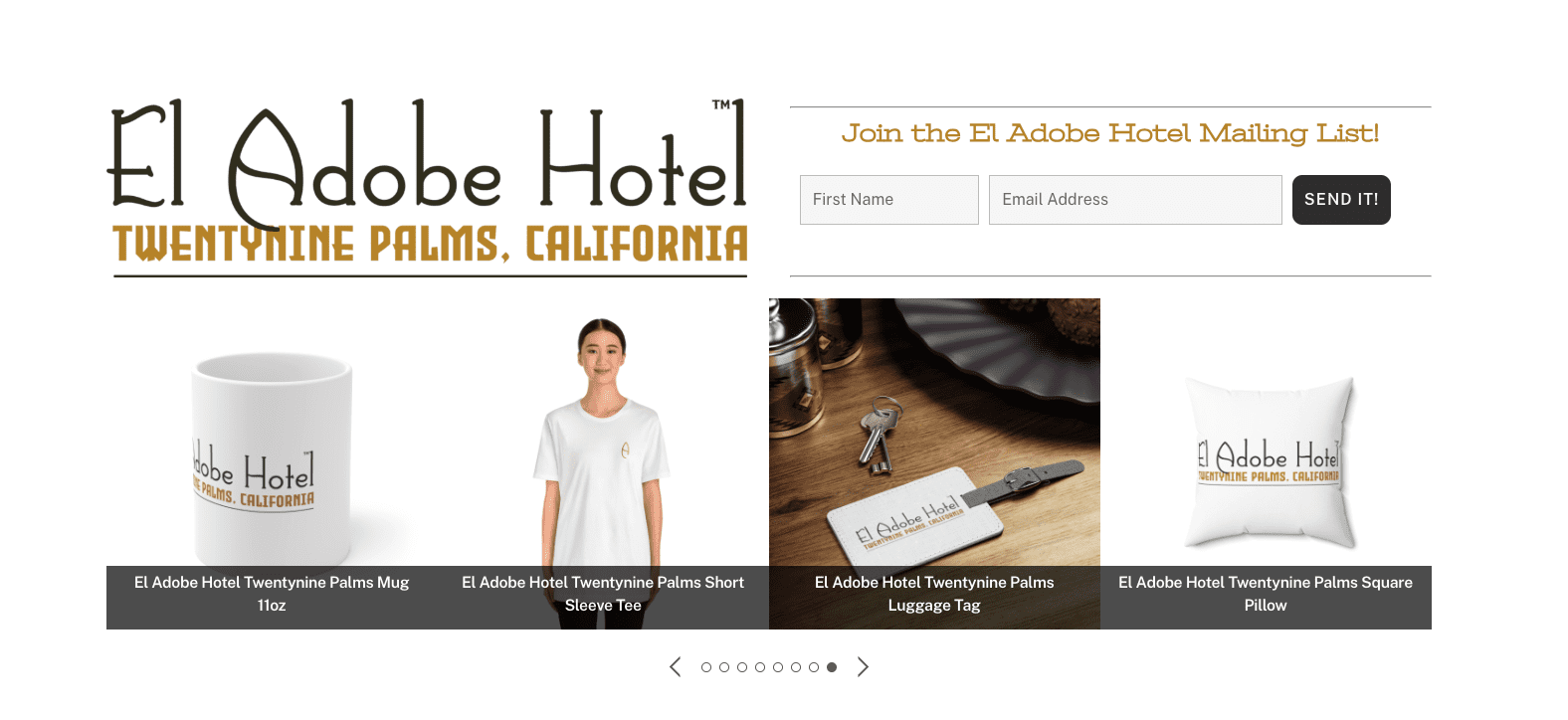The image size is (1568, 720).
Task: Click the SEND IT! button
Action: pos(1341,200)
